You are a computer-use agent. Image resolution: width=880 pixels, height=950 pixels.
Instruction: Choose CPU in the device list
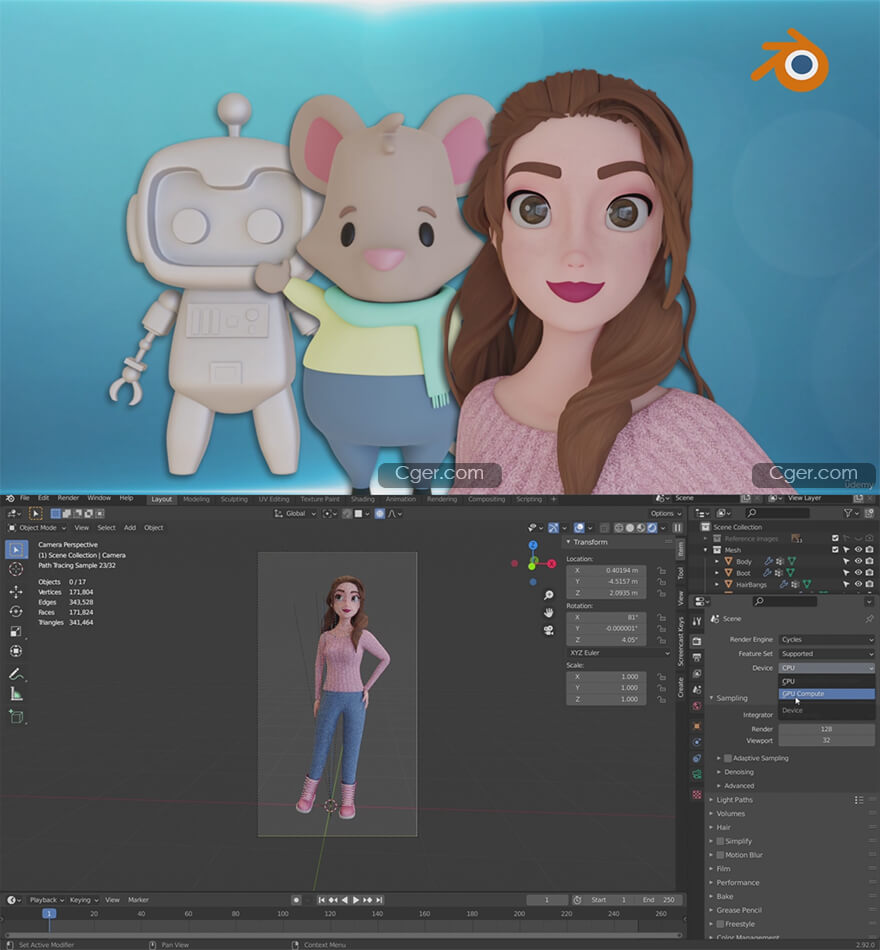pyautogui.click(x=827, y=681)
